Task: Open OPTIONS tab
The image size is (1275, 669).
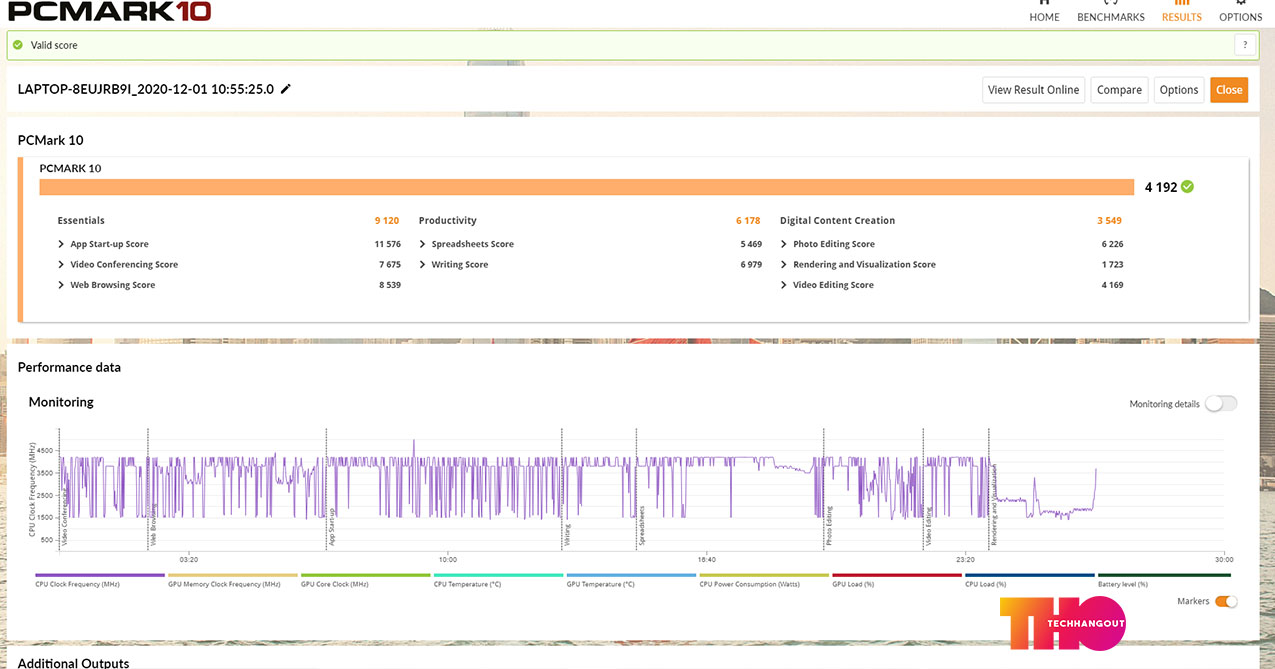Action: click(x=1240, y=12)
